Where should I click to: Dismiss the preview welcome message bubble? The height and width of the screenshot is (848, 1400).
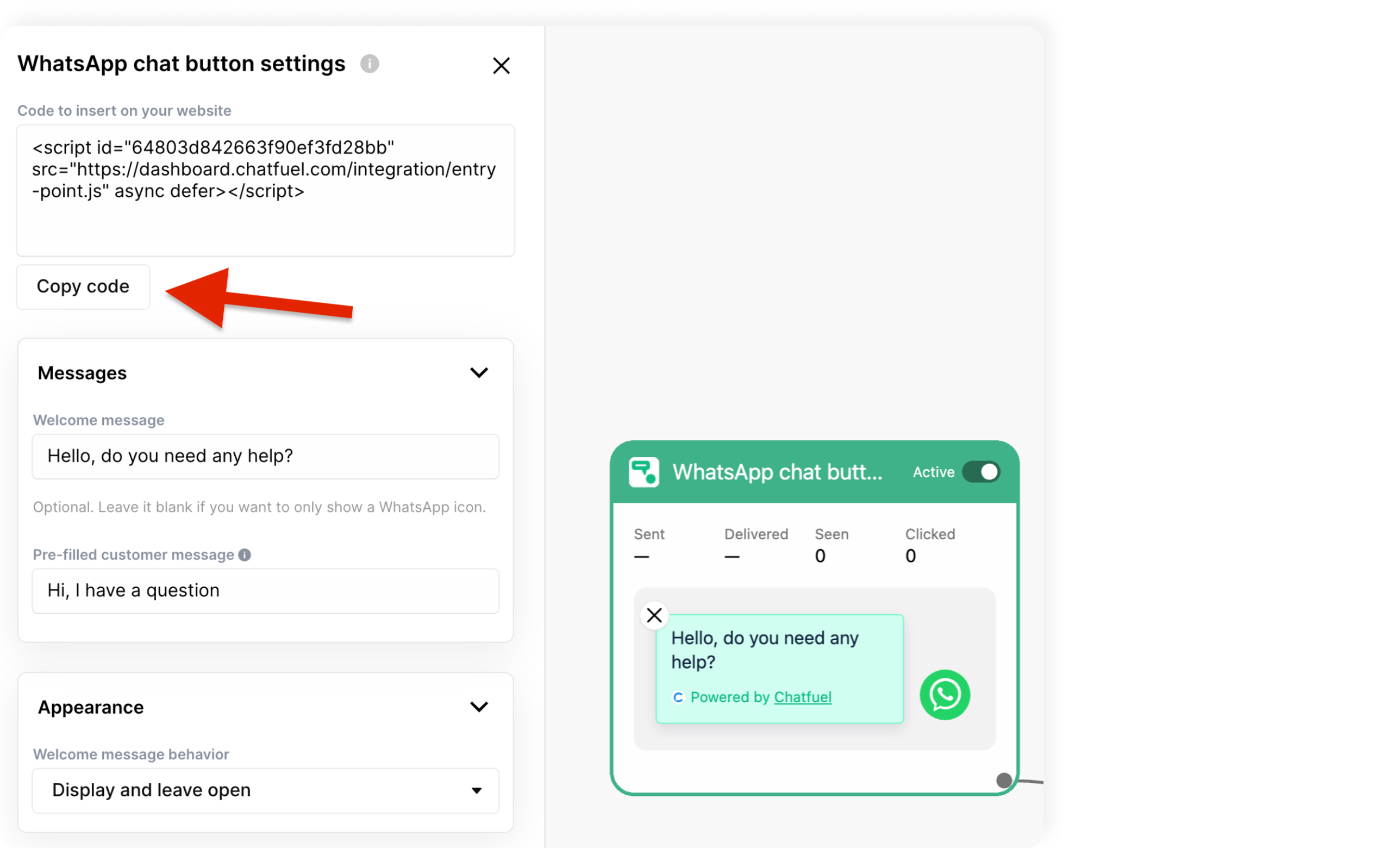[x=654, y=615]
